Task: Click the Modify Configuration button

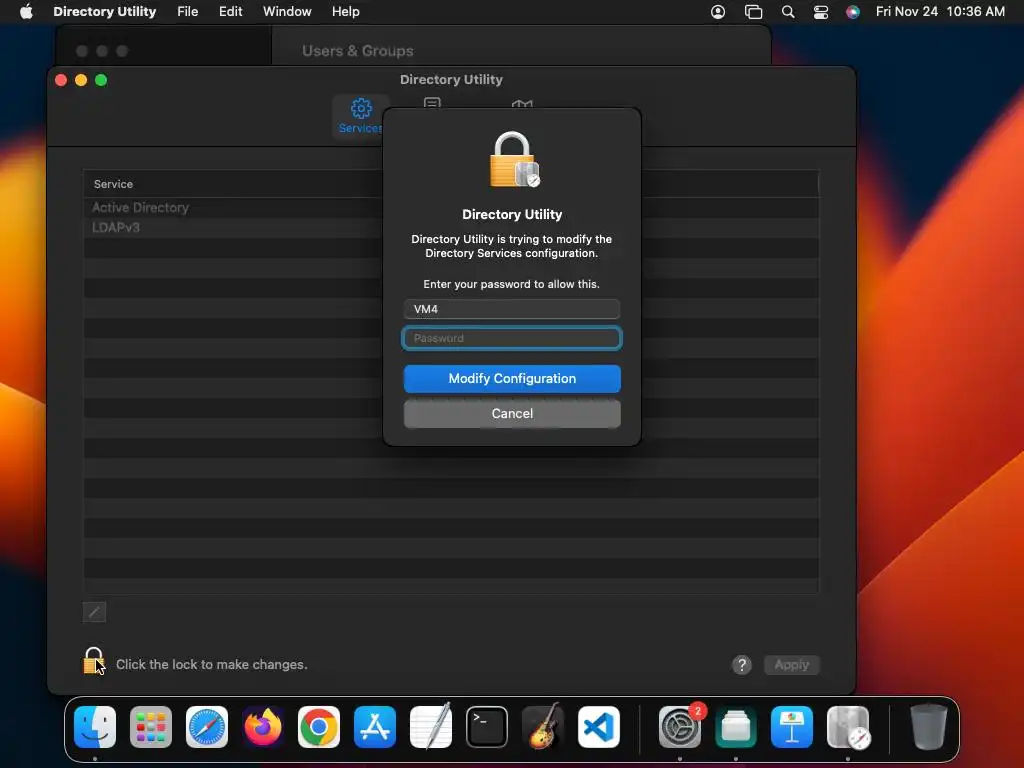Action: click(512, 379)
